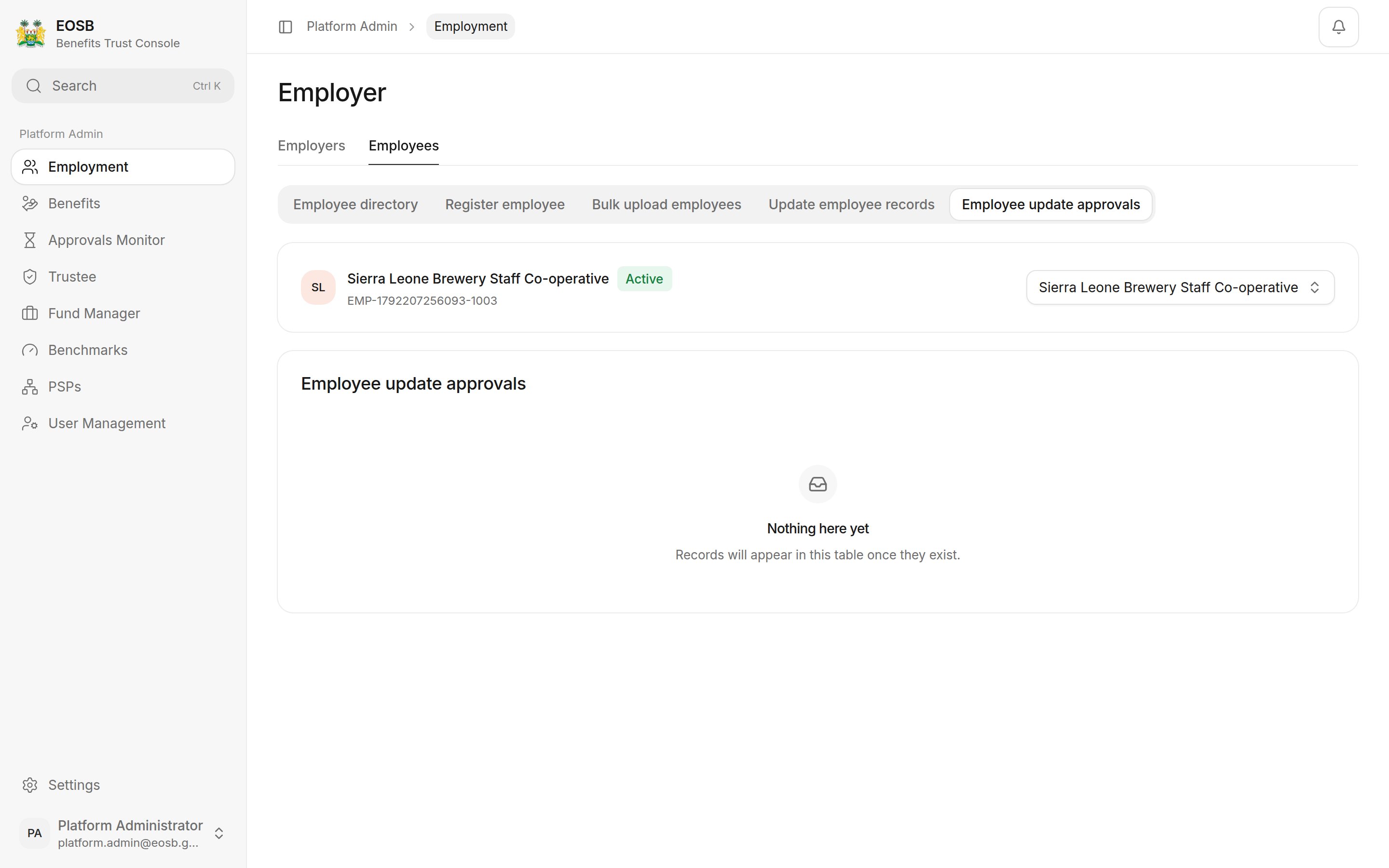The height and width of the screenshot is (868, 1389).
Task: Open the Trustee section
Action: pyautogui.click(x=123, y=277)
